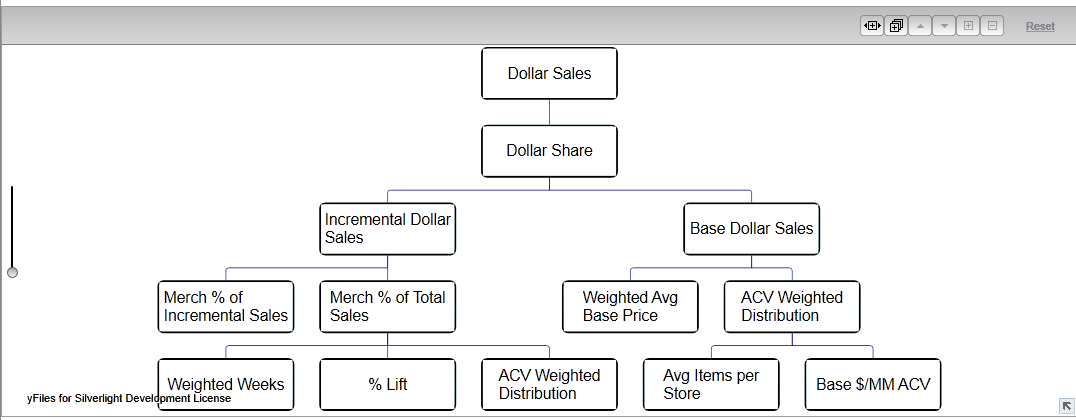
Task: Click the Reset link
Action: (1040, 26)
